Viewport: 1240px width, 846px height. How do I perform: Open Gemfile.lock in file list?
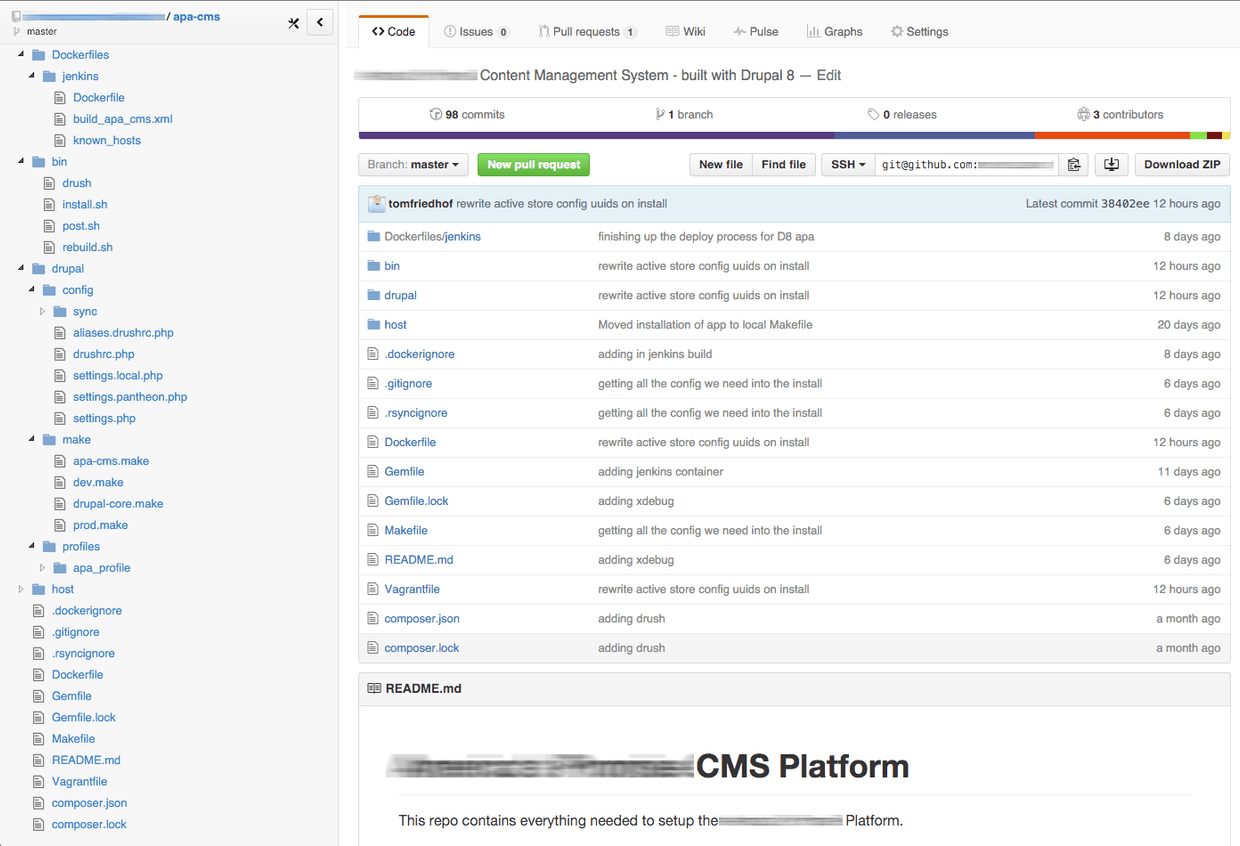pyautogui.click(x=416, y=501)
